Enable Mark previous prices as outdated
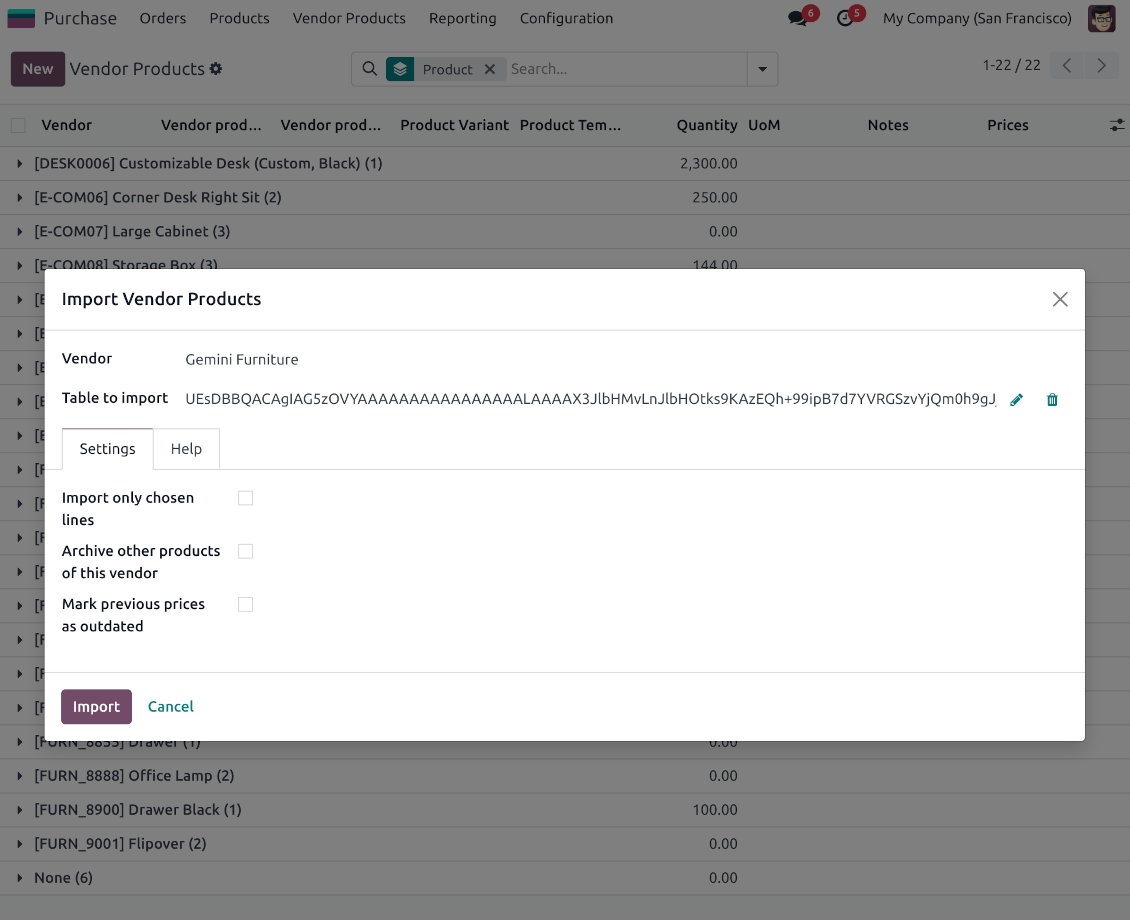This screenshot has width=1130, height=920. (245, 604)
